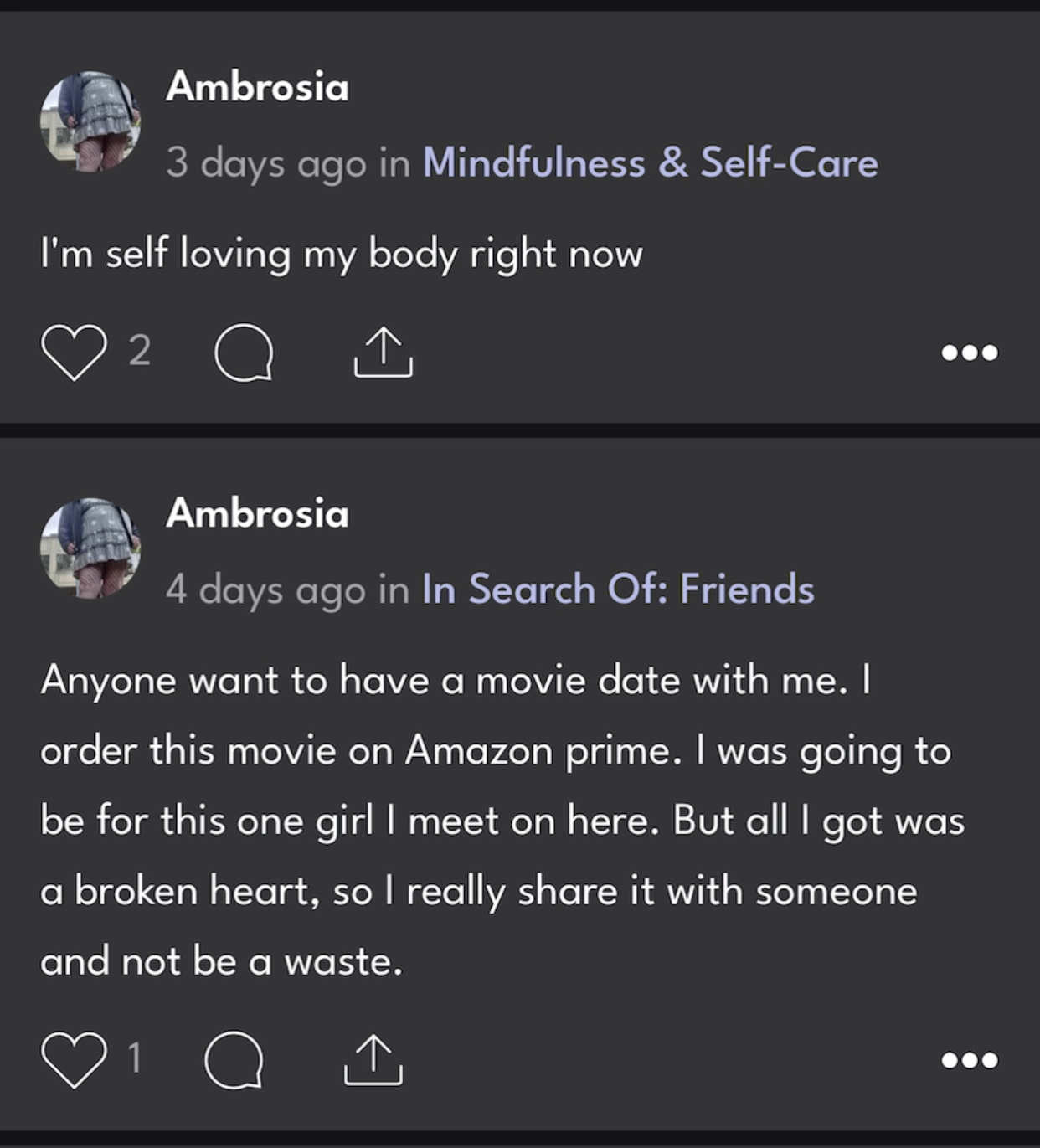
Task: Open Ambrosia's profile name on first post
Action: pyautogui.click(x=257, y=86)
